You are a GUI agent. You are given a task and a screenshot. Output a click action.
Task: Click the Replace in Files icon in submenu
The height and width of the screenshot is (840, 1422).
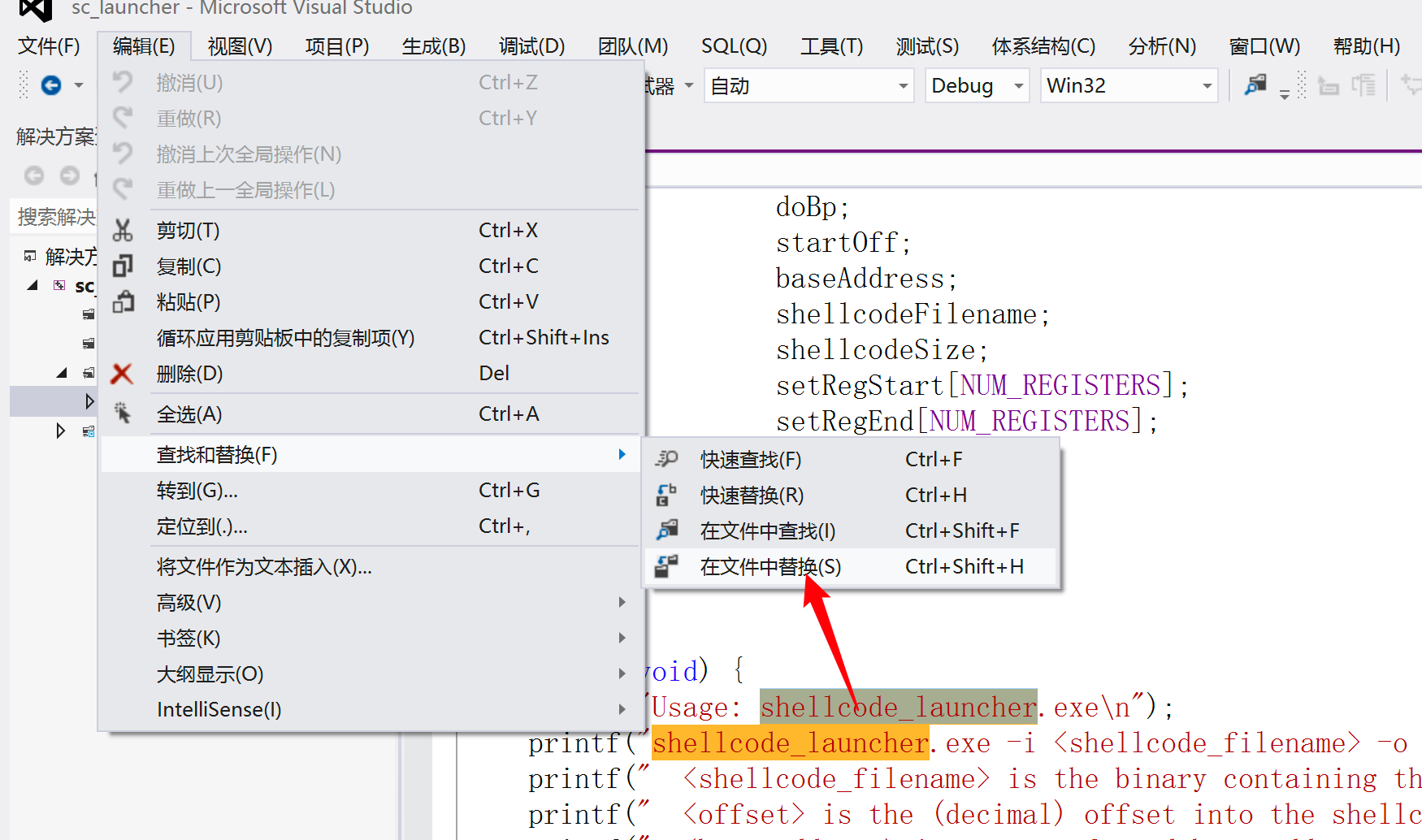667,566
